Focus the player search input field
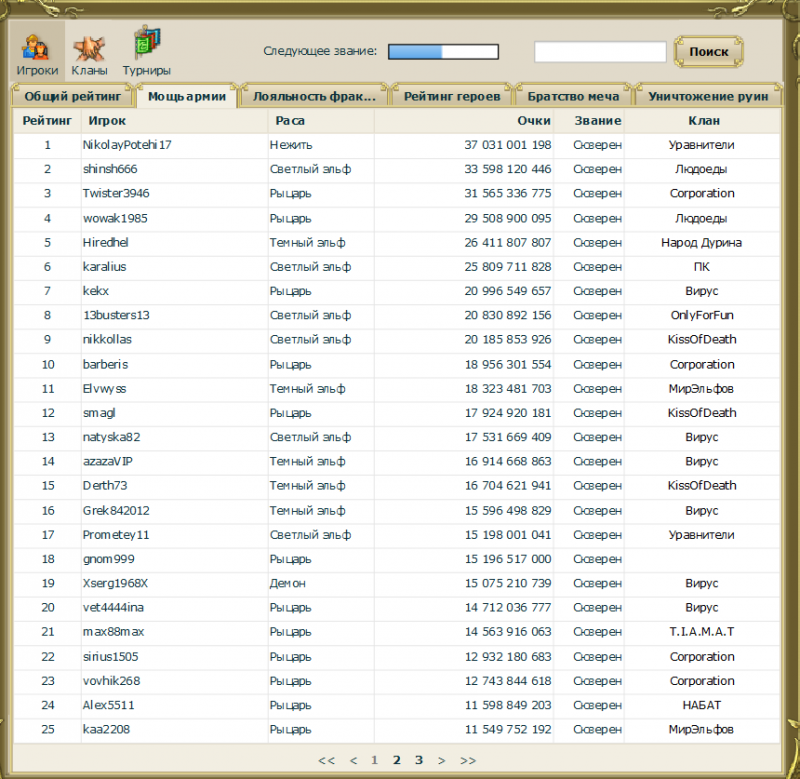800x779 pixels. [600, 52]
